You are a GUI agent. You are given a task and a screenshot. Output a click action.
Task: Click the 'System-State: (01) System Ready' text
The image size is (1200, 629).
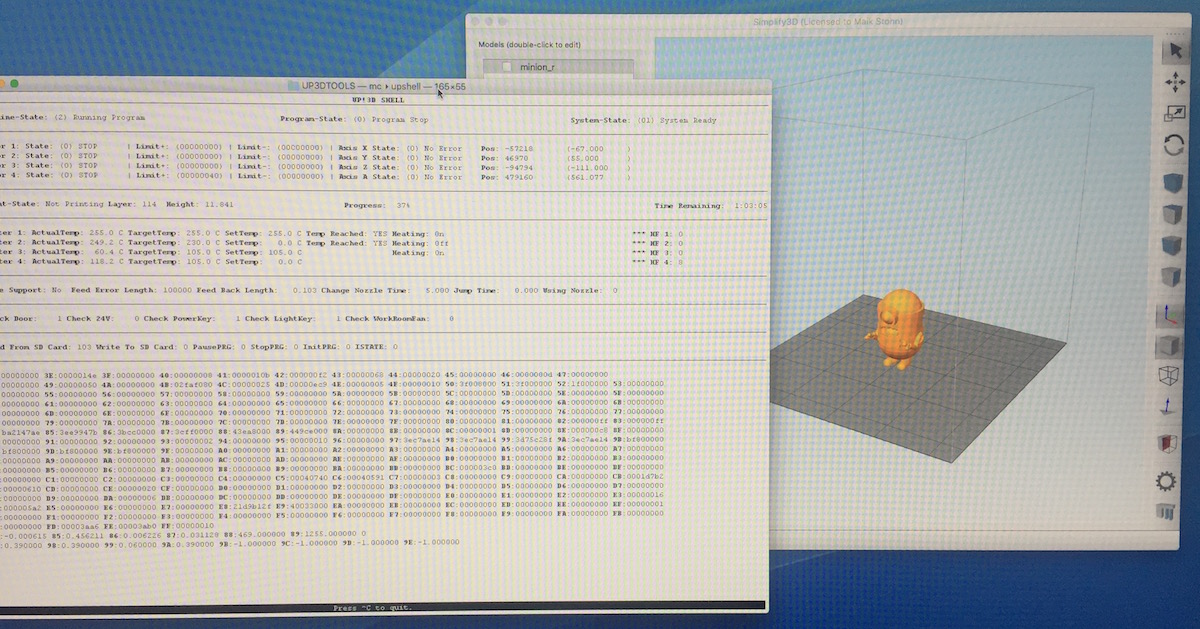click(643, 120)
